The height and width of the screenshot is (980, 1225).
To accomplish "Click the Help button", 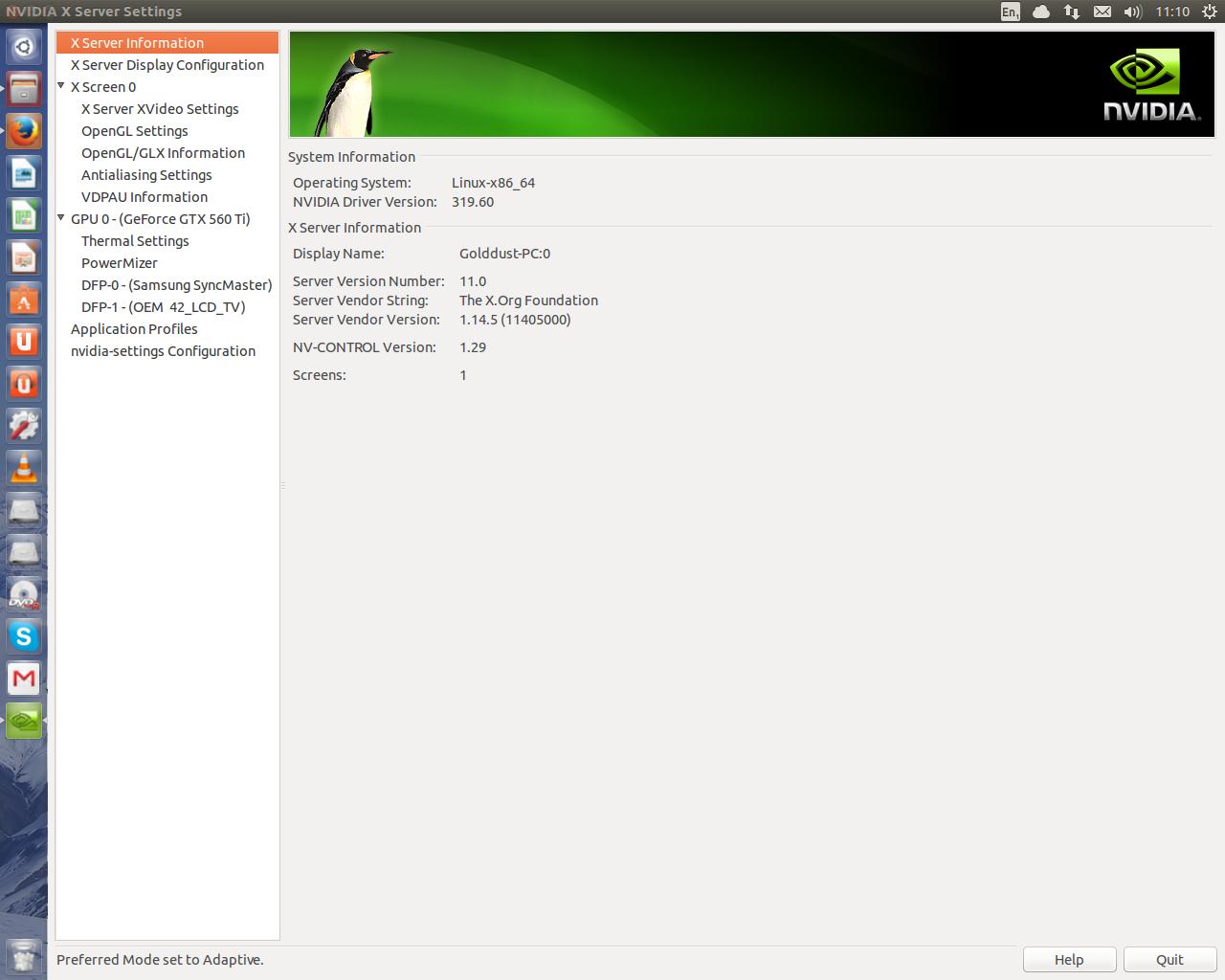I will (1069, 959).
